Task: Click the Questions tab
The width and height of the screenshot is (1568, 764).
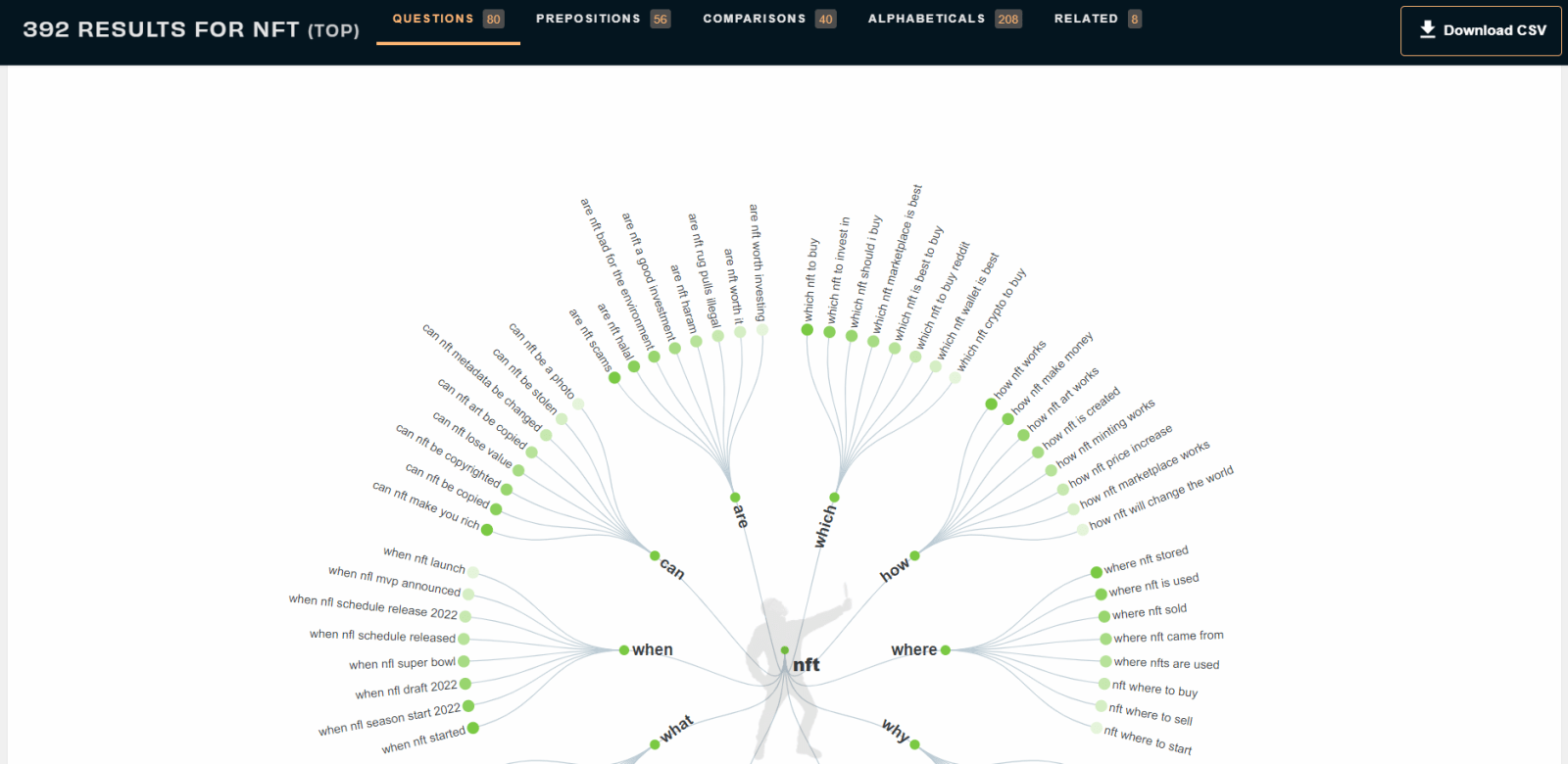Action: pos(447,19)
